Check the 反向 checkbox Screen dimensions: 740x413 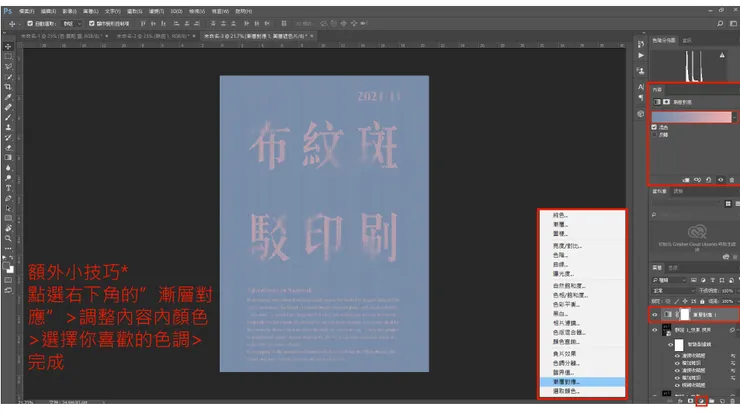654,135
